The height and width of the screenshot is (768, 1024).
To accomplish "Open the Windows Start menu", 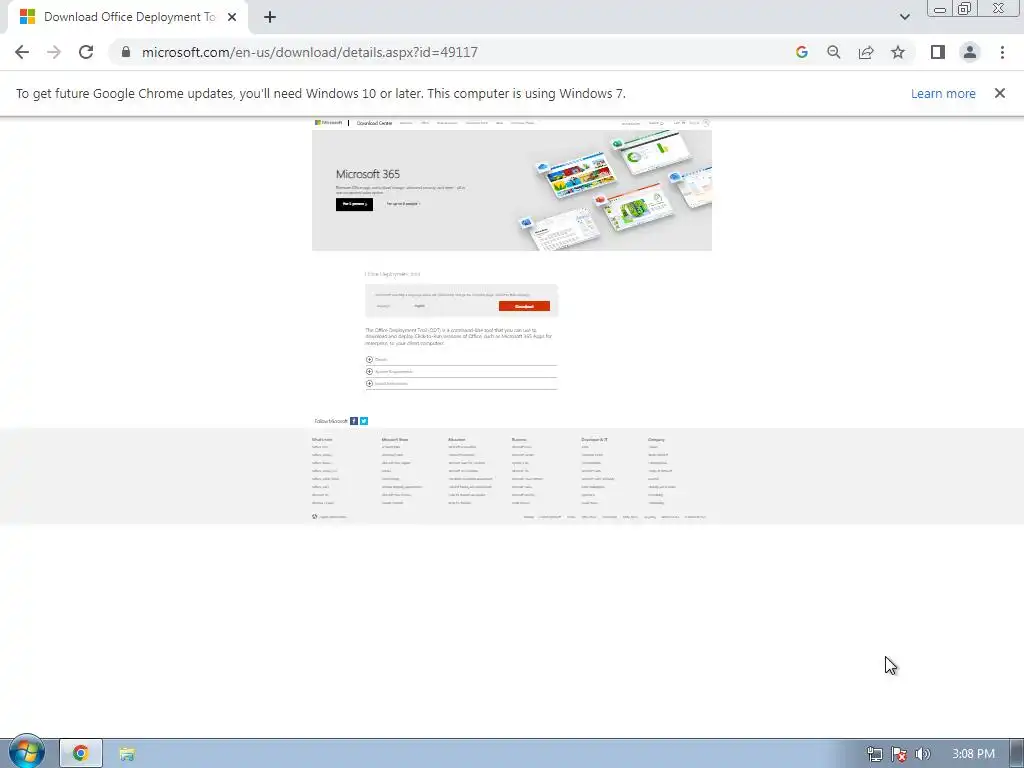I will tap(26, 752).
